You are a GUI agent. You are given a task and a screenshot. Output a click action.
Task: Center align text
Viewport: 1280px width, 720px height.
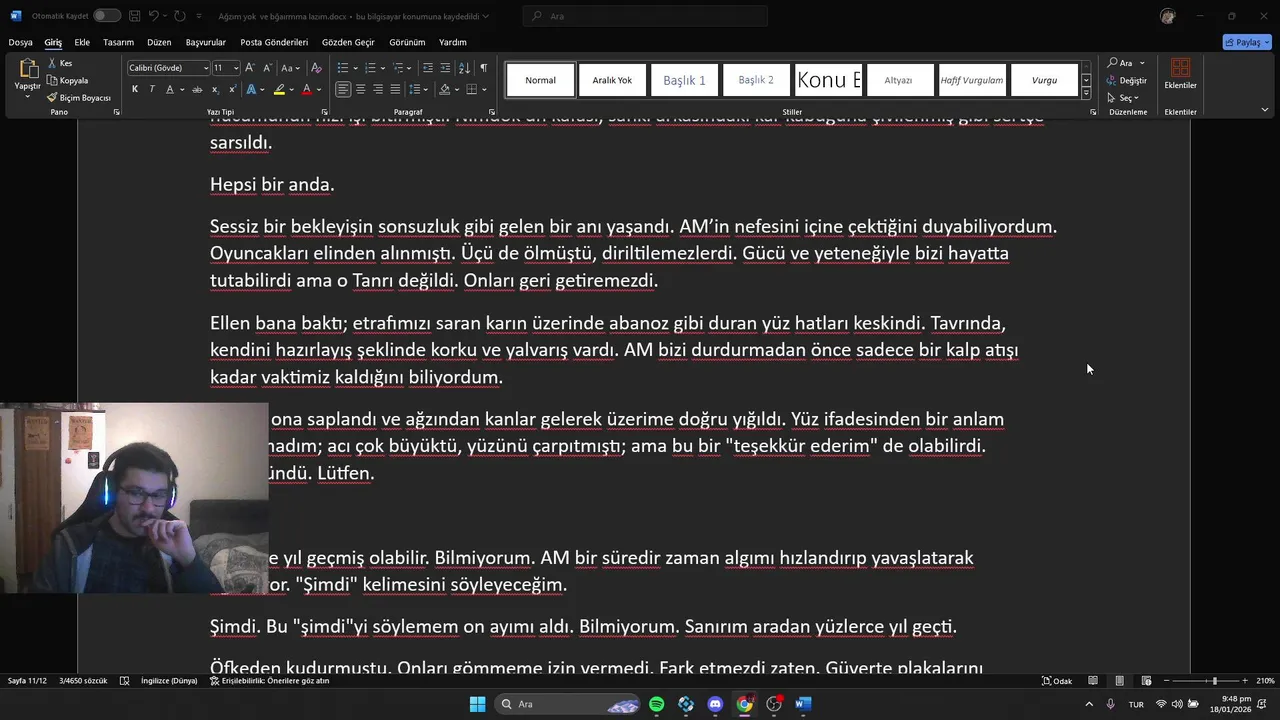361,89
